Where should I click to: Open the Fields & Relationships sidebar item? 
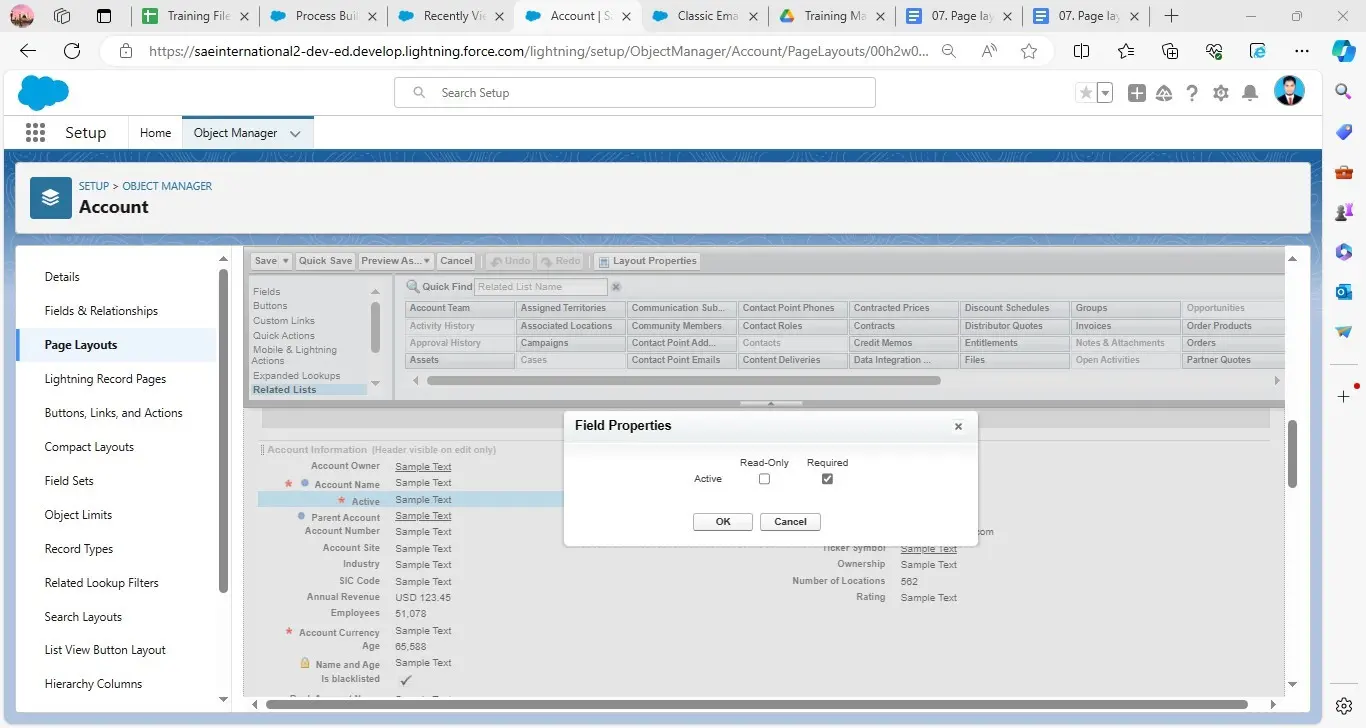(101, 311)
